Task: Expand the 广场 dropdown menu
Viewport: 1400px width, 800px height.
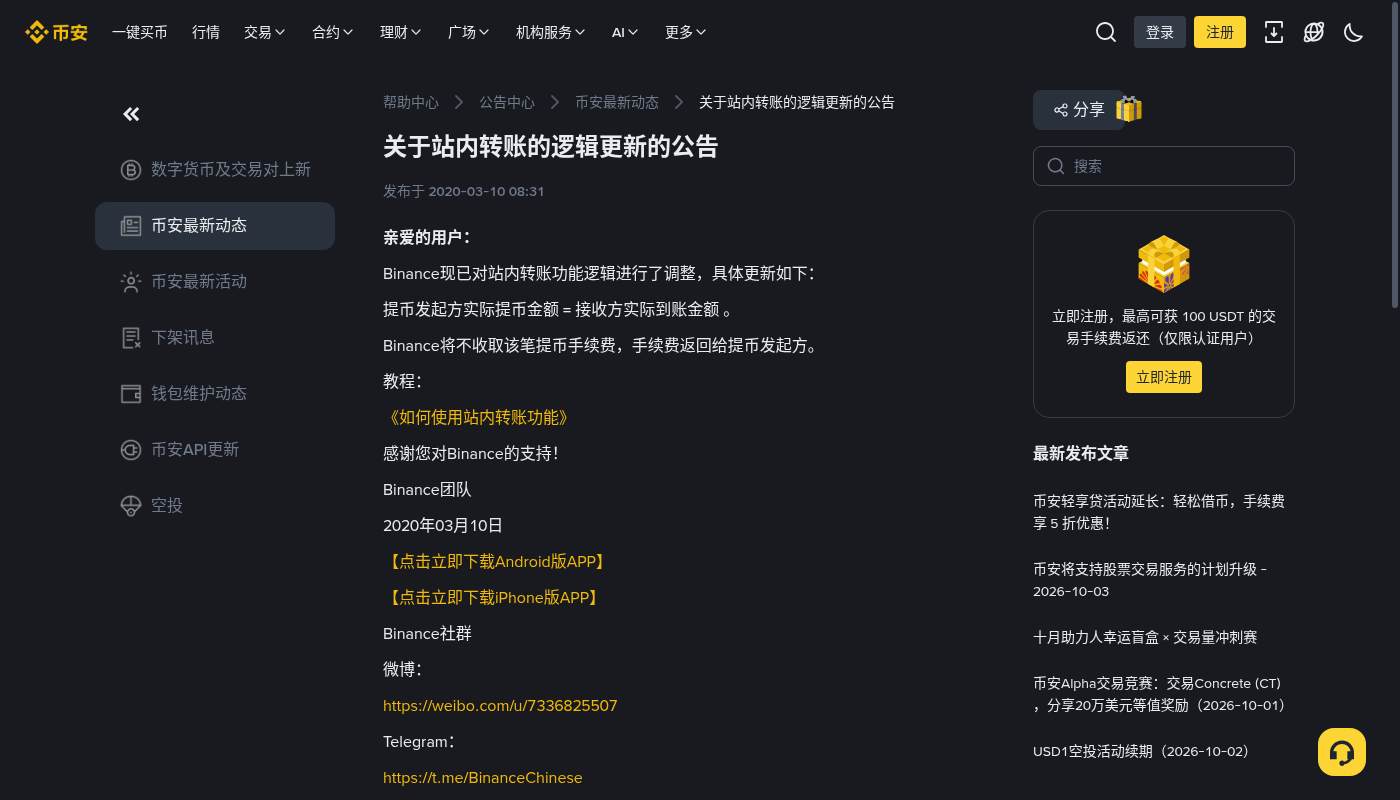Action: click(469, 32)
